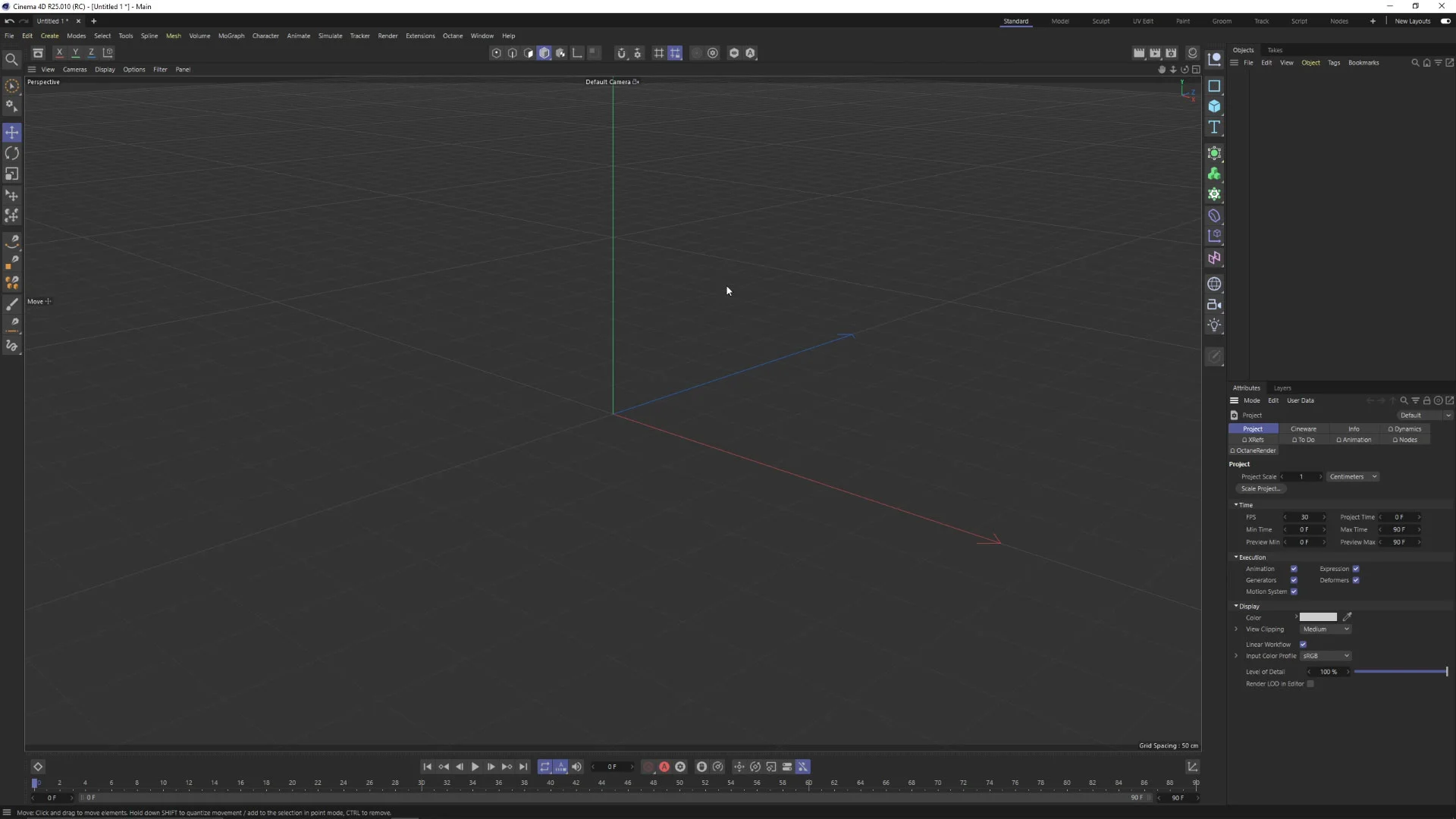Select the Rotate tool

(11, 153)
